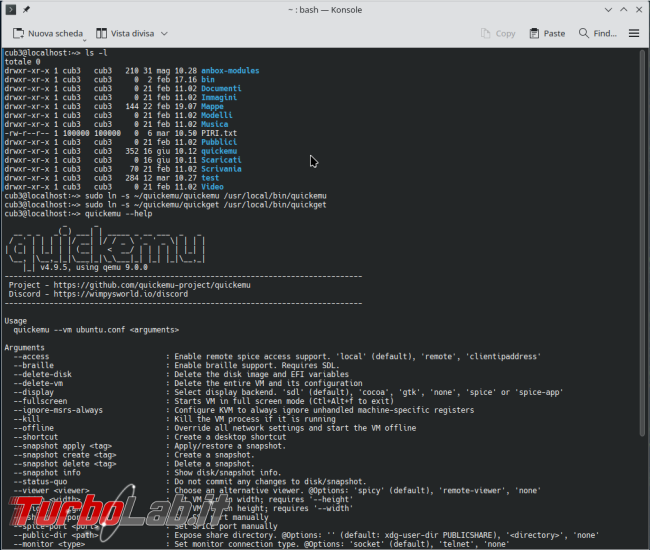The width and height of the screenshot is (650, 550).
Task: Minimize the Konsole window
Action: [x=608, y=10]
